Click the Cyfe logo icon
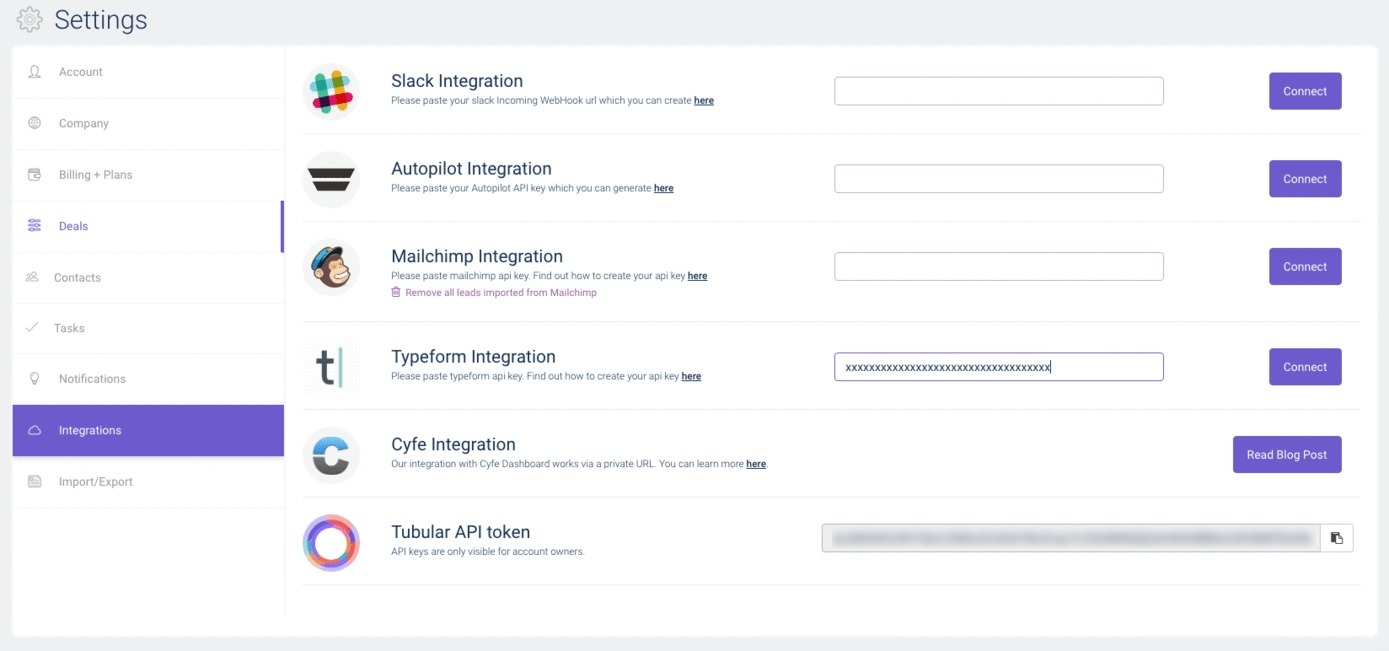Viewport: 1389px width, 651px height. 331,455
